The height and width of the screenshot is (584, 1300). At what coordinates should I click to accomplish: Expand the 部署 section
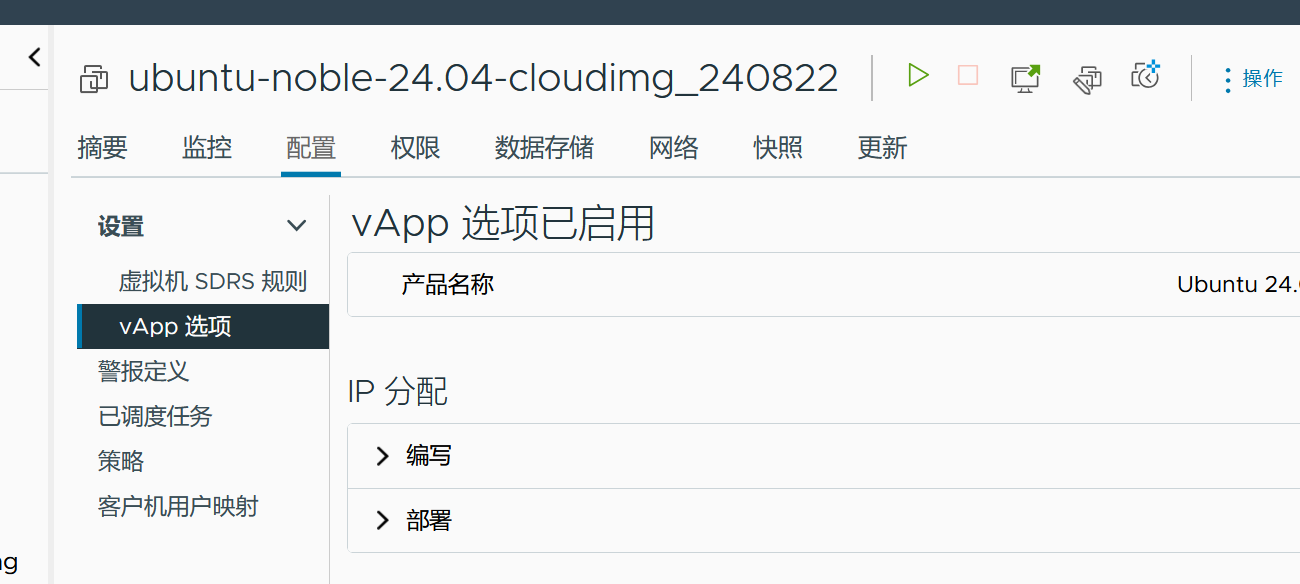pyautogui.click(x=382, y=520)
